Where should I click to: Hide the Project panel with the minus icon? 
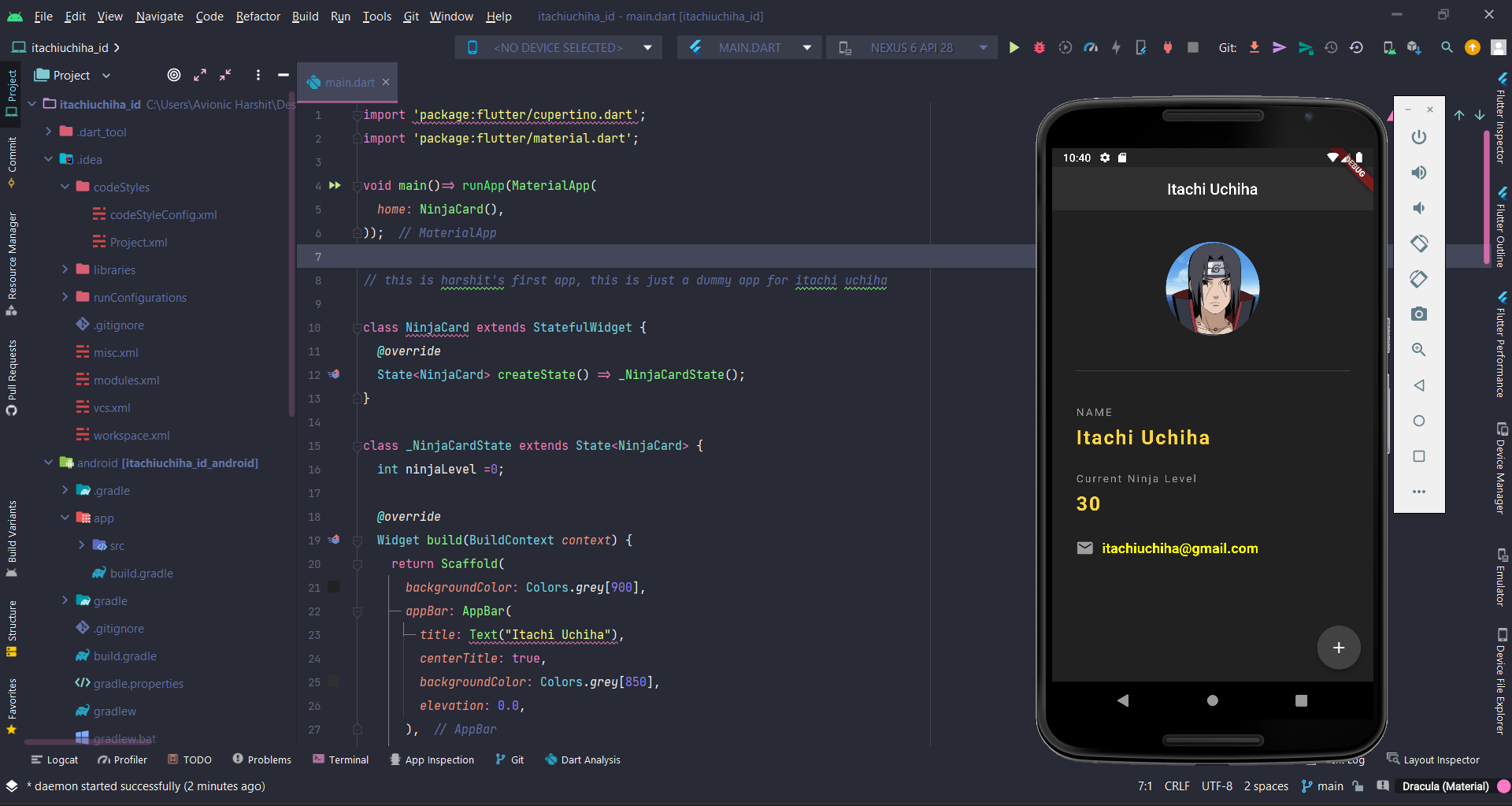[x=283, y=75]
